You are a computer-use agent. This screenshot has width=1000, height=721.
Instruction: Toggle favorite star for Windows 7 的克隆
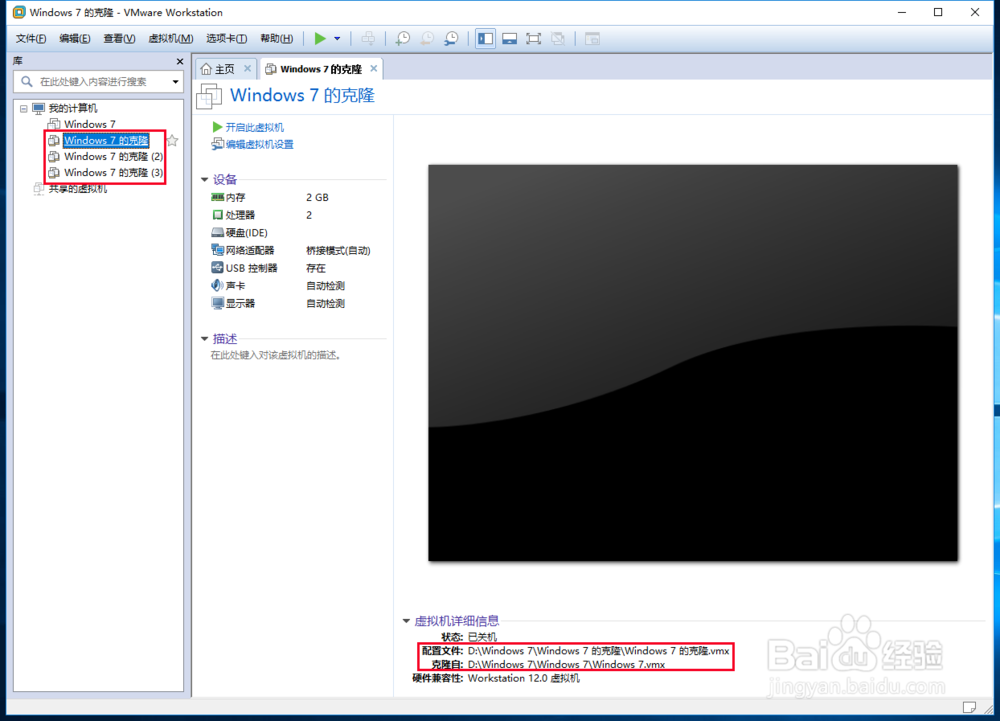tap(172, 140)
